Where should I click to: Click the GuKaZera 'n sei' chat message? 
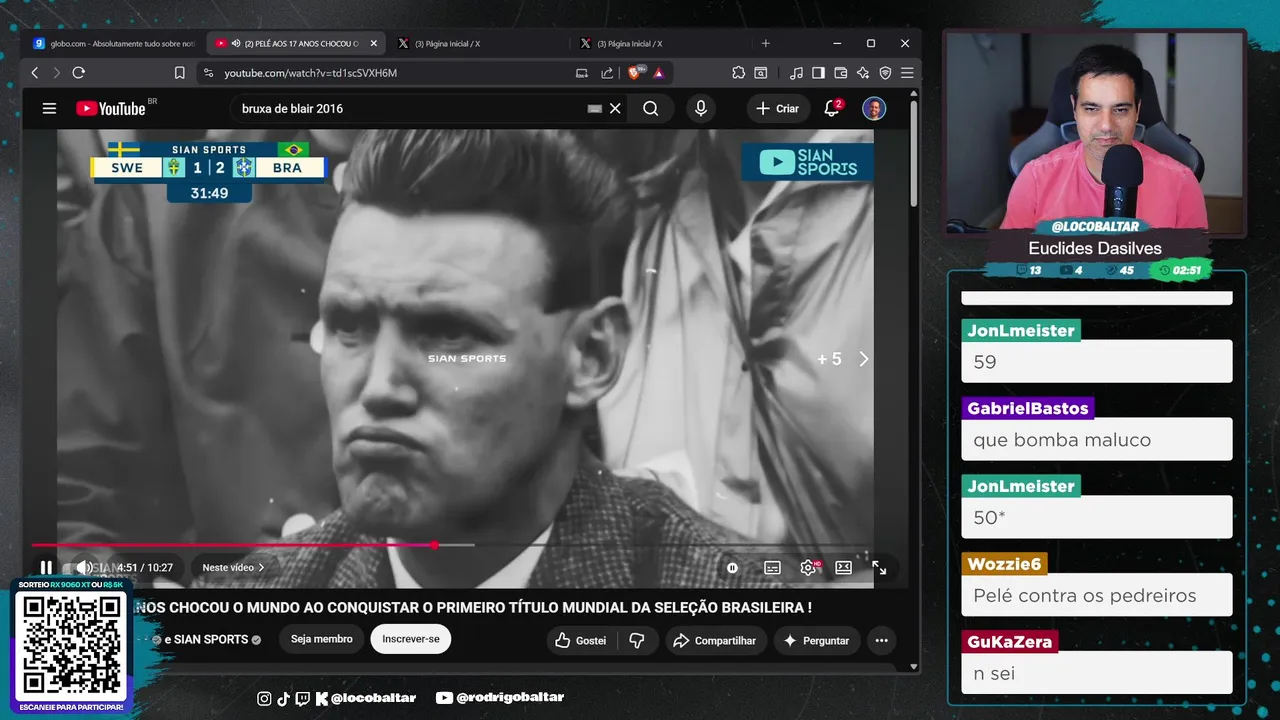(x=1096, y=673)
